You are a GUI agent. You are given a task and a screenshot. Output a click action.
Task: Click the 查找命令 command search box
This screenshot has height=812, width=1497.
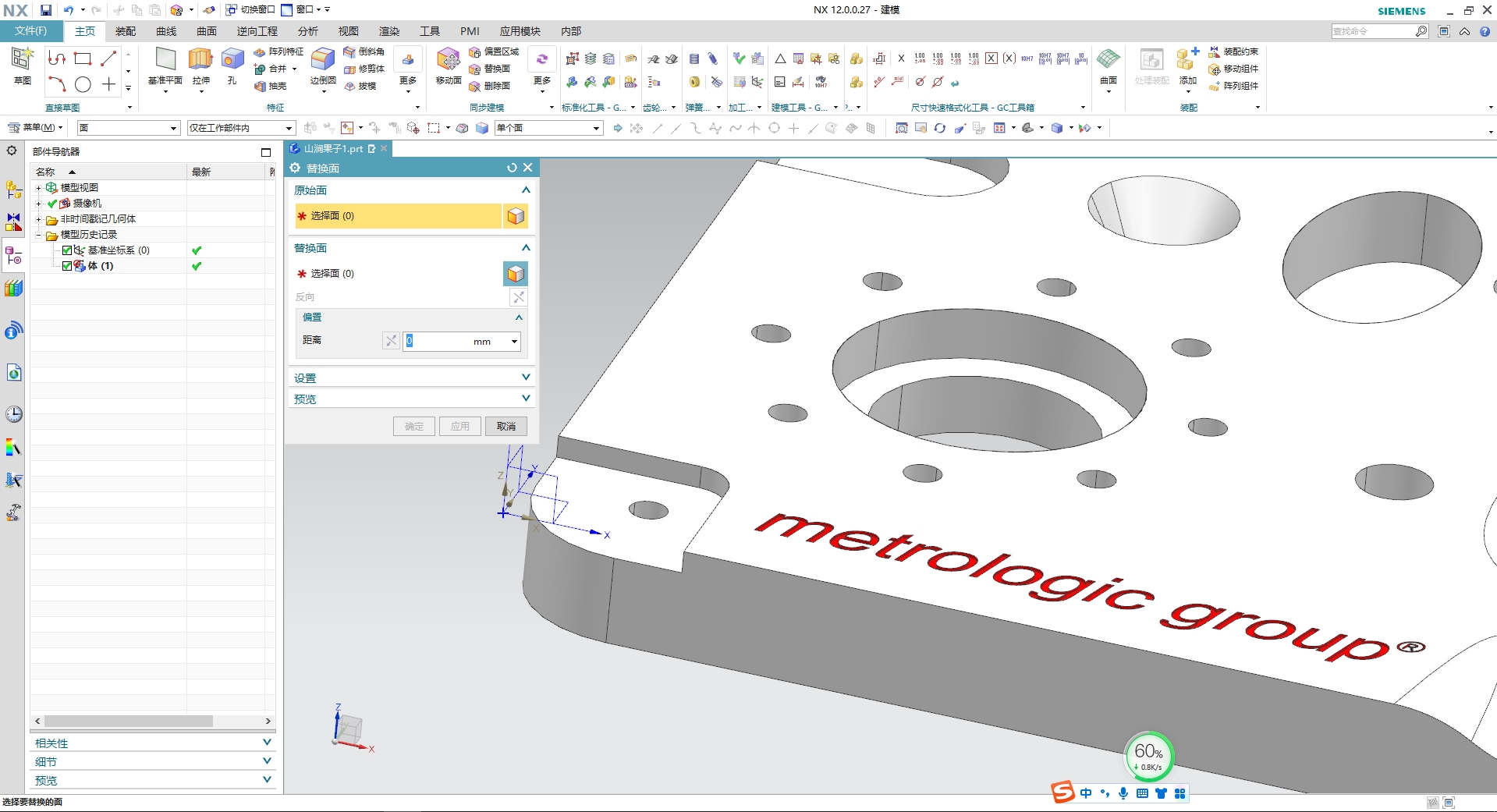pos(1381,31)
